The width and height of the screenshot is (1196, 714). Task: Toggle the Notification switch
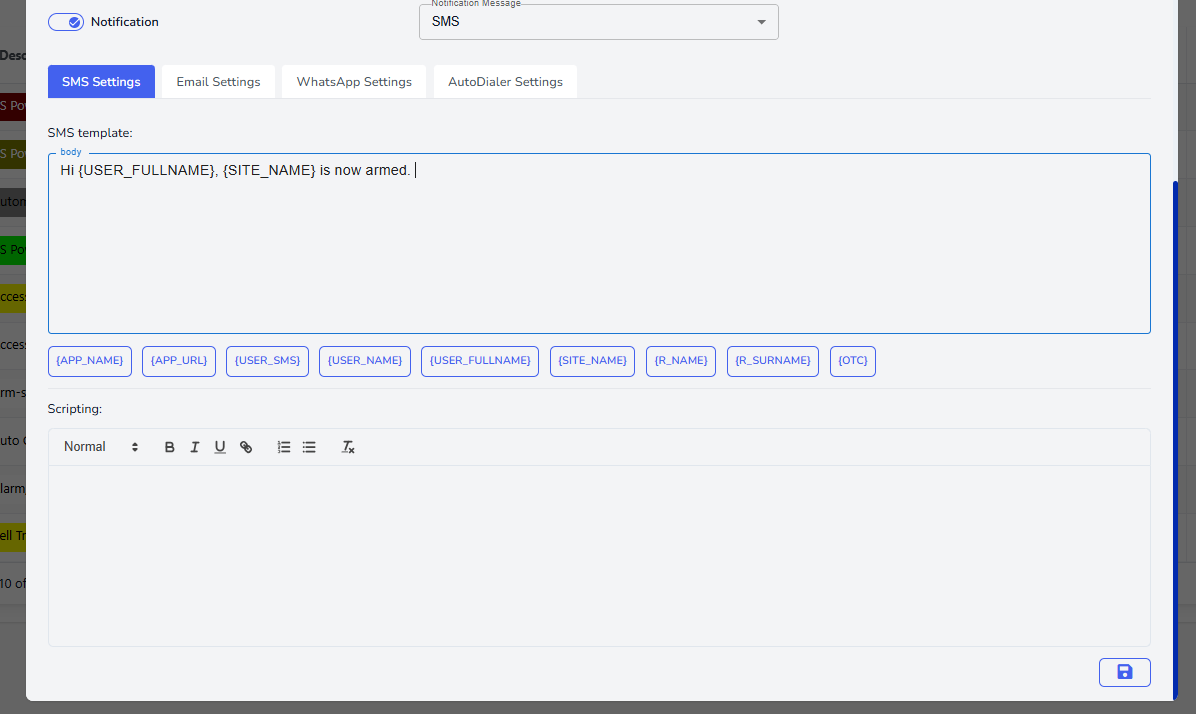click(66, 22)
